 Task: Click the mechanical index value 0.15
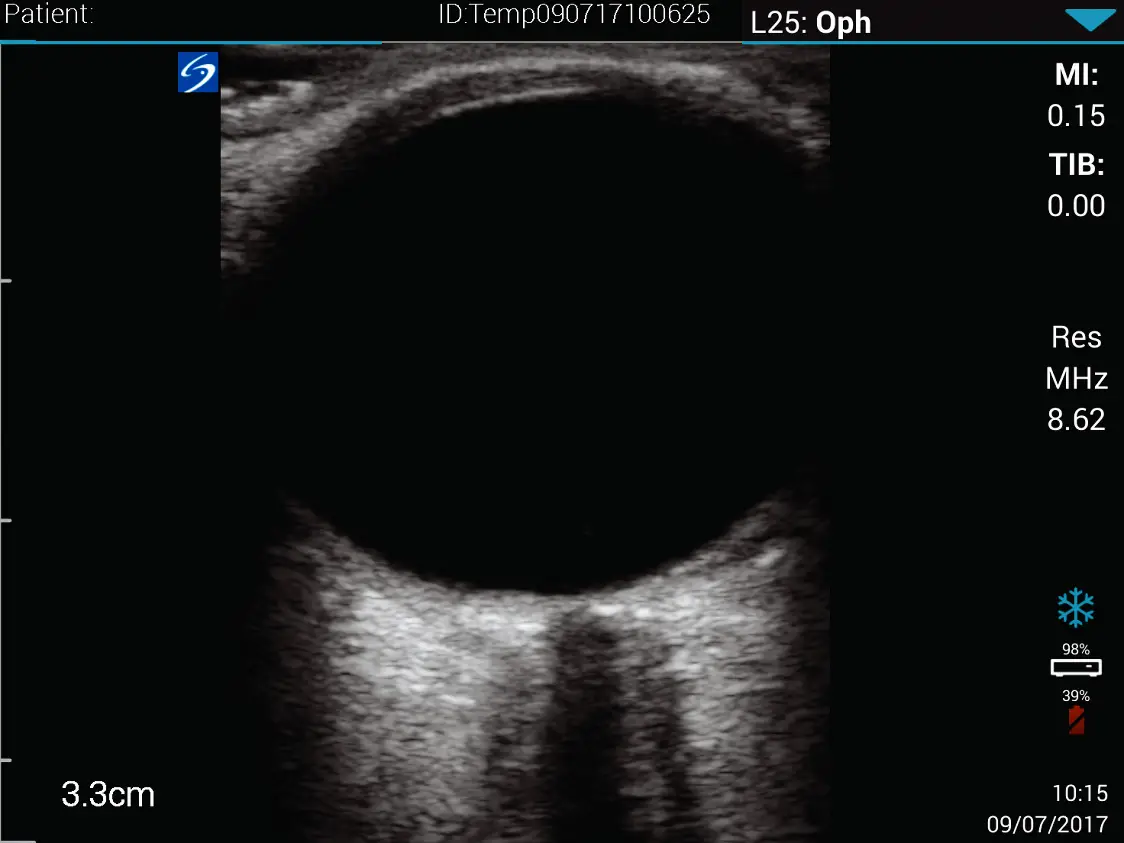click(x=1076, y=116)
